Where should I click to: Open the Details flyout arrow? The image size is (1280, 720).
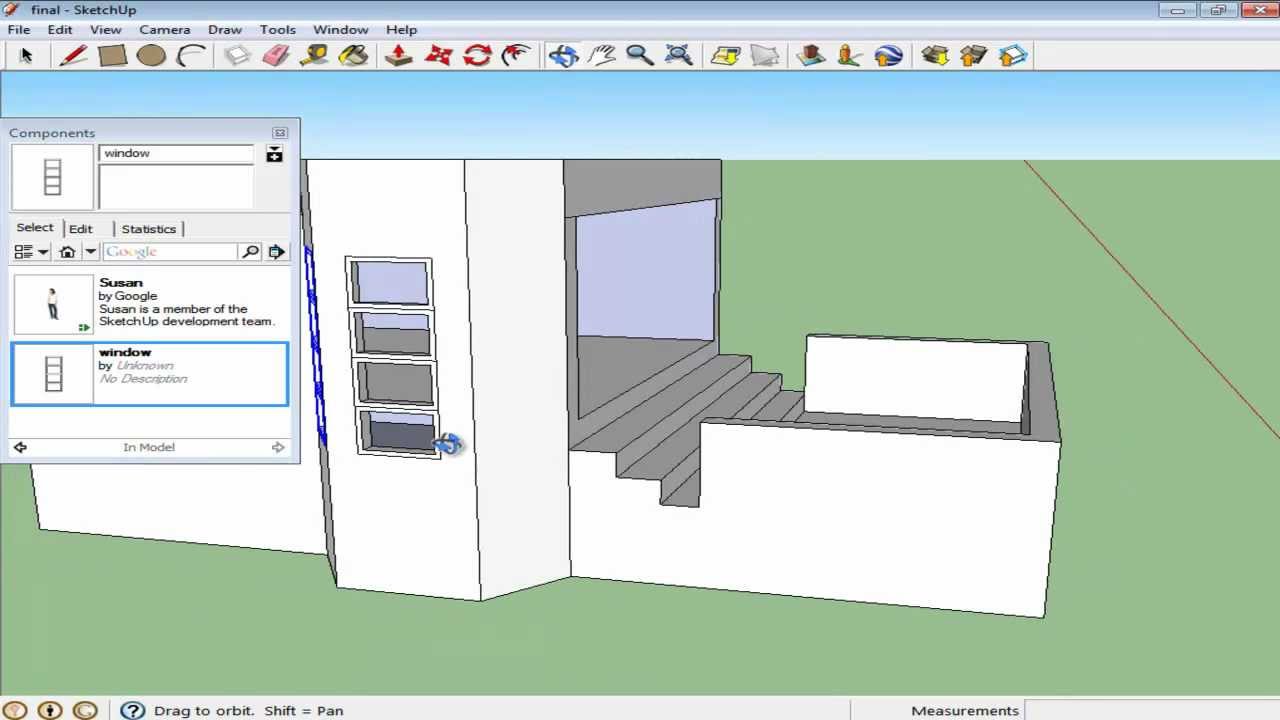click(277, 252)
